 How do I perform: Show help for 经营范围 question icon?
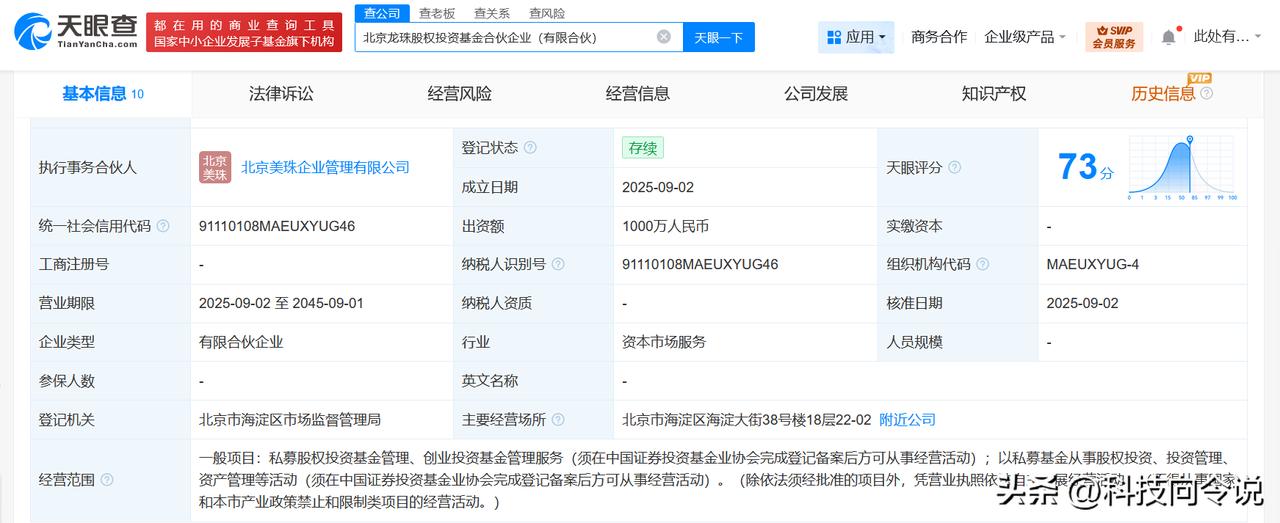click(107, 480)
